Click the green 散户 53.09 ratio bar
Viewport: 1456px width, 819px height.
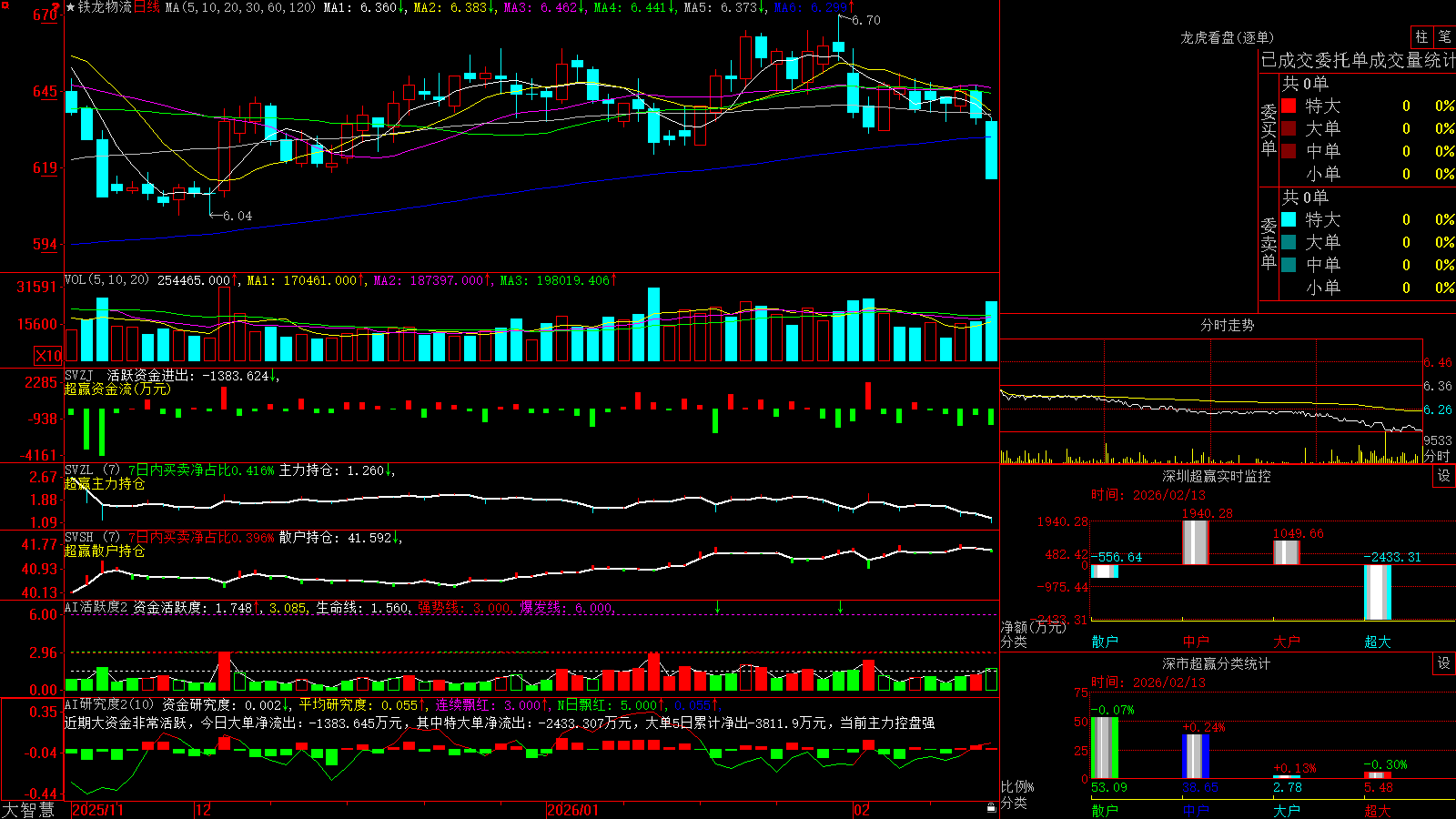(x=1105, y=748)
